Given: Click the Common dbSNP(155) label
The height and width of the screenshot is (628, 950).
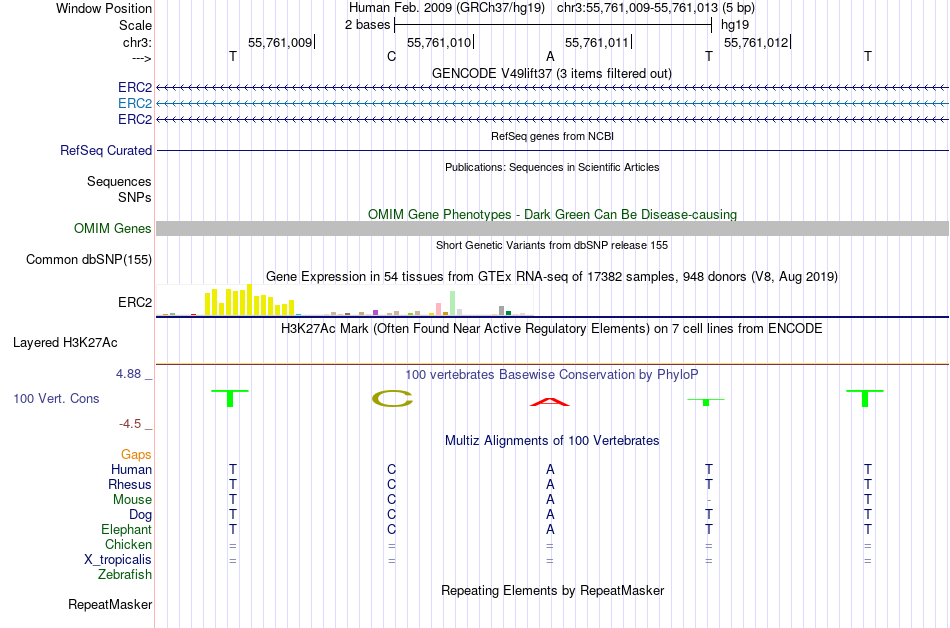Looking at the screenshot, I should (89, 259).
